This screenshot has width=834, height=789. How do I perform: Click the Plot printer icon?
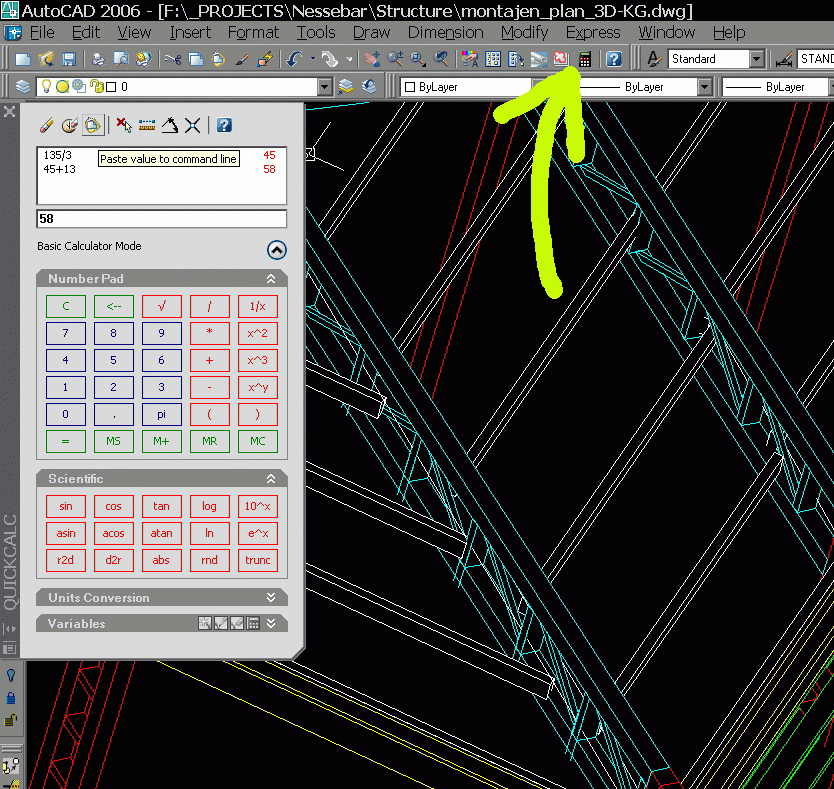pyautogui.click(x=98, y=59)
